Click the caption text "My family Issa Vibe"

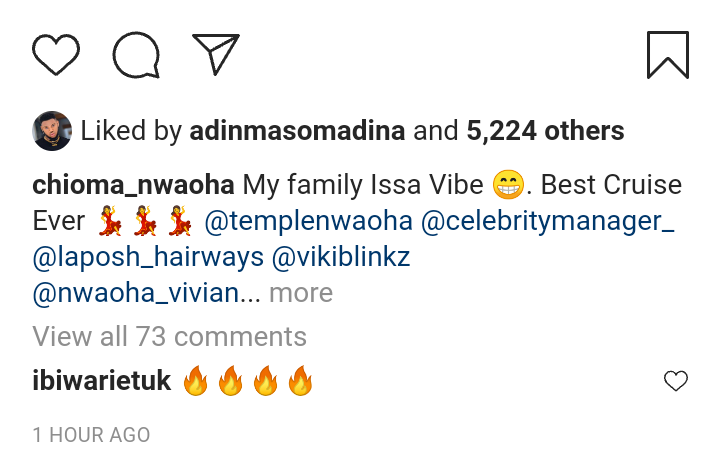363,185
